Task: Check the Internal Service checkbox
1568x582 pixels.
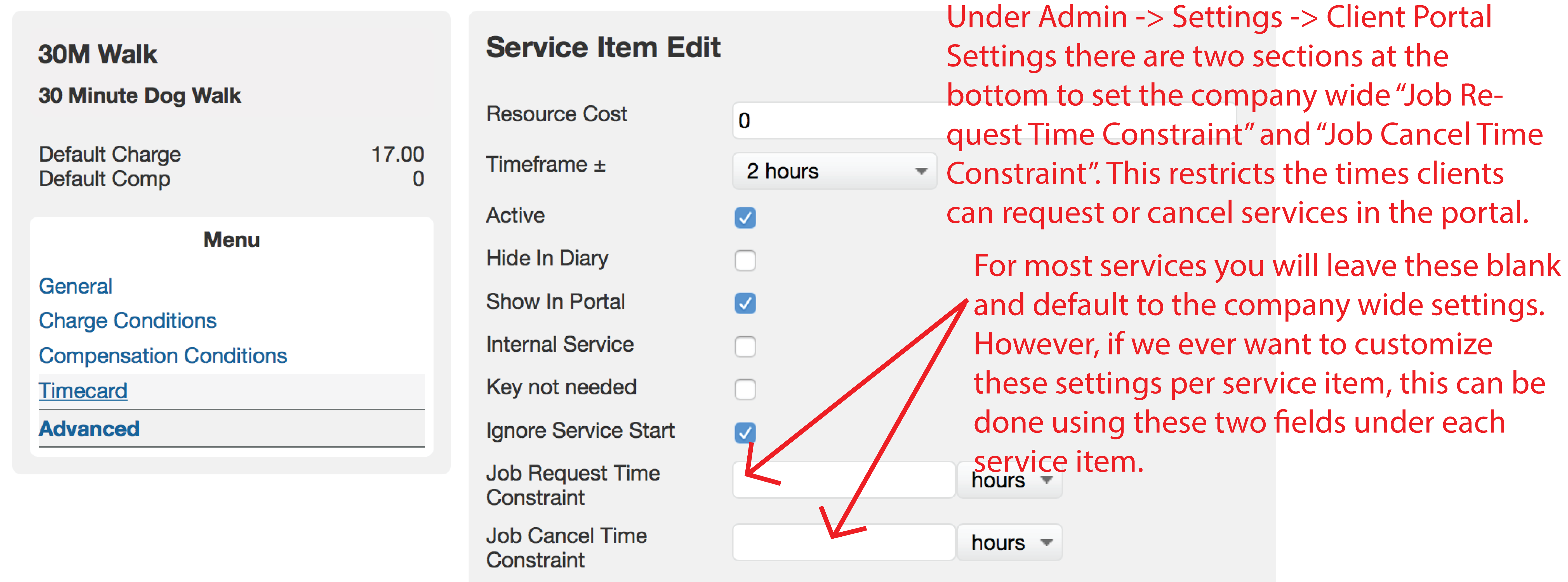Action: point(745,347)
